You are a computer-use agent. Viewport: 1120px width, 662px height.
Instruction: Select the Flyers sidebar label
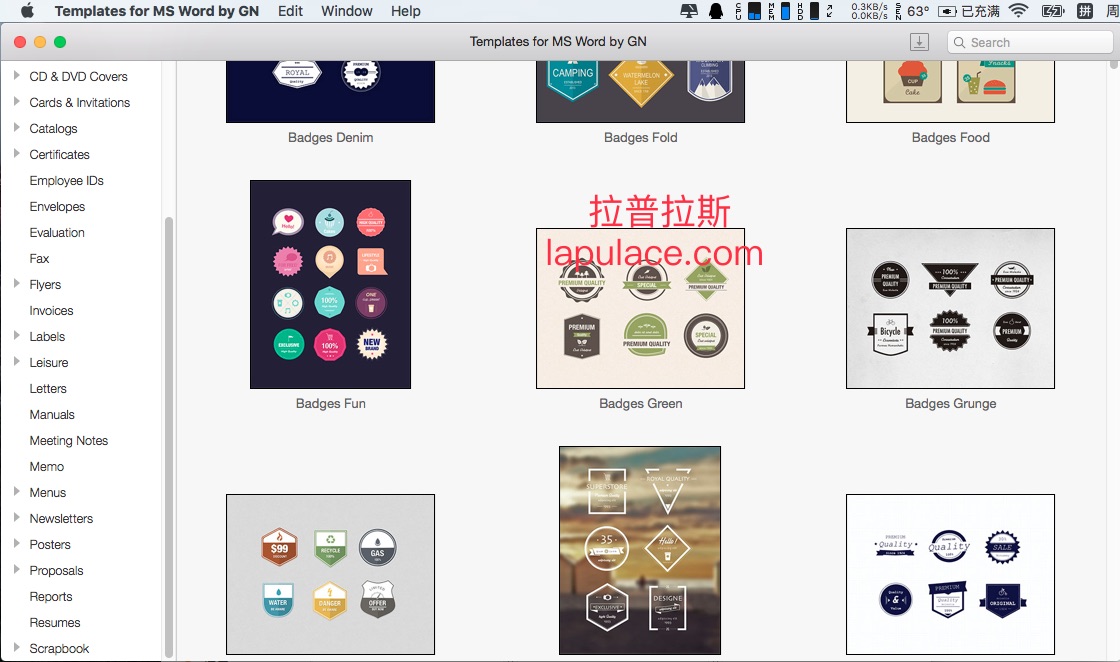45,285
